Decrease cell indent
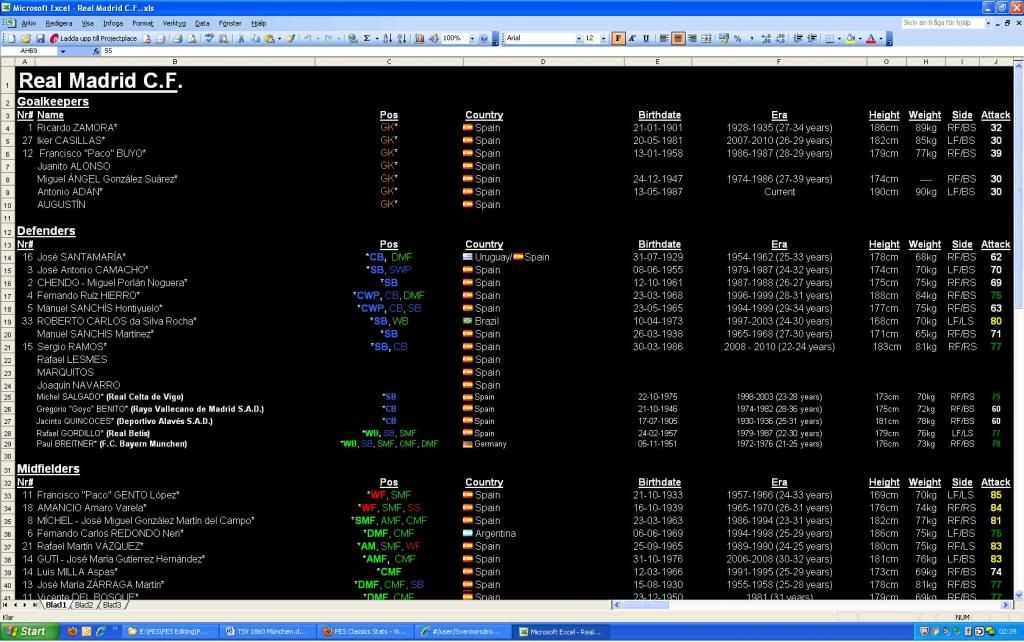This screenshot has width=1024, height=642. (x=797, y=39)
